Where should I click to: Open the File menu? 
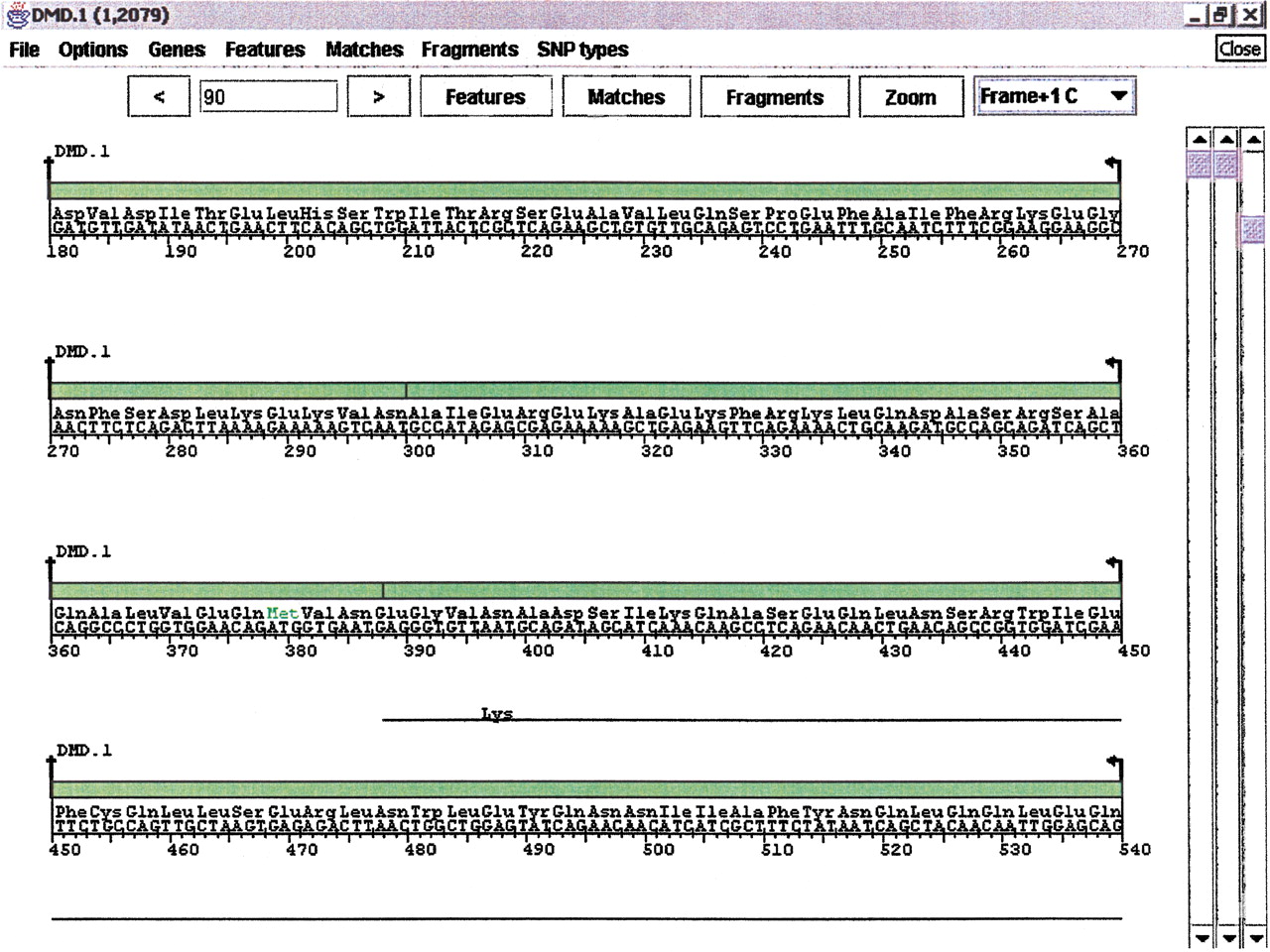pos(24,50)
